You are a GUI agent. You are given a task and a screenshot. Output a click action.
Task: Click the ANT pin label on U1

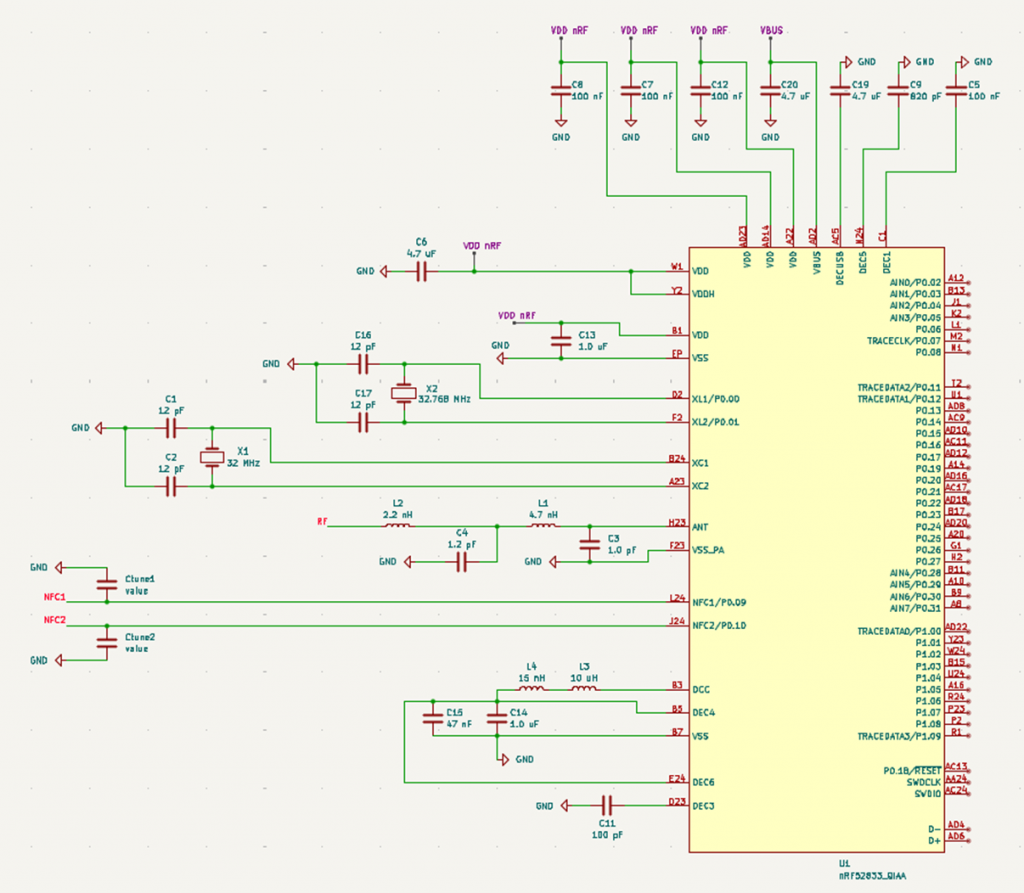click(x=701, y=526)
